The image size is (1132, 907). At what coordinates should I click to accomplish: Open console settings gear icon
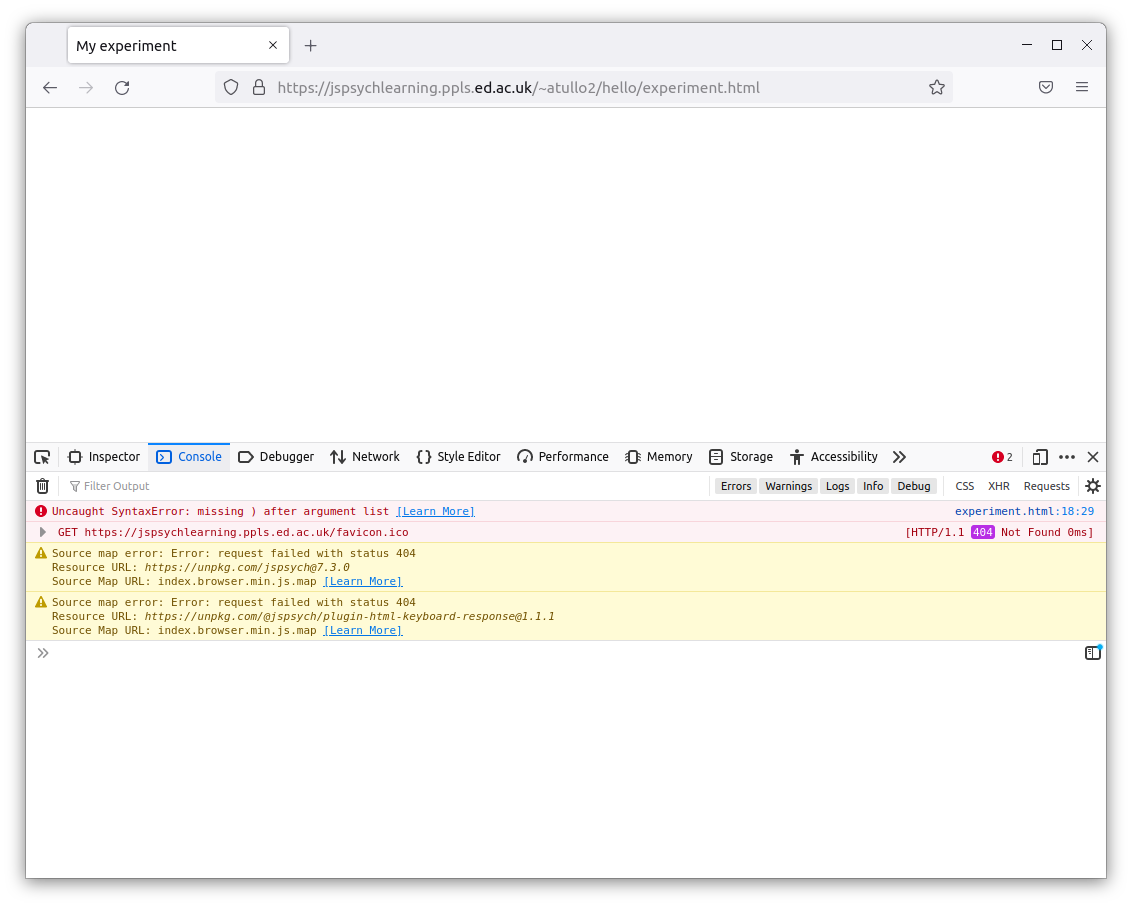(1093, 486)
